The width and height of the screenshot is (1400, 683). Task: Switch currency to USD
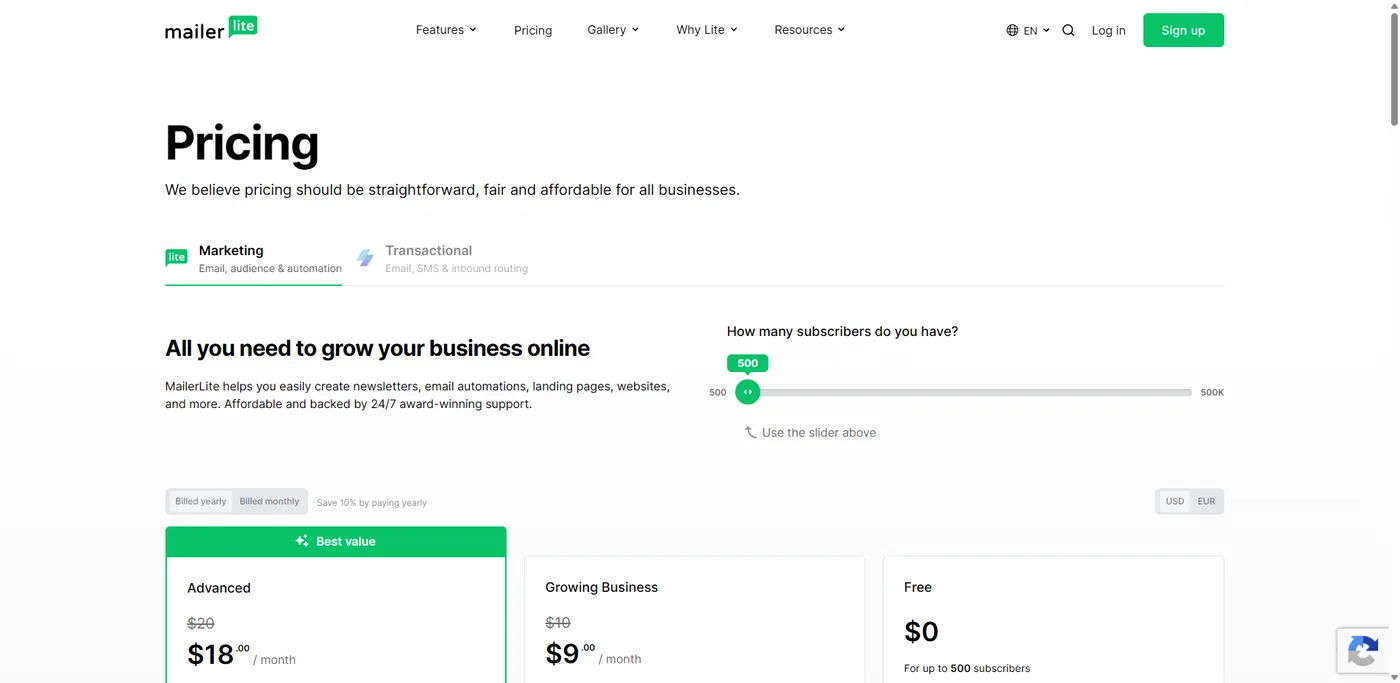(1175, 501)
